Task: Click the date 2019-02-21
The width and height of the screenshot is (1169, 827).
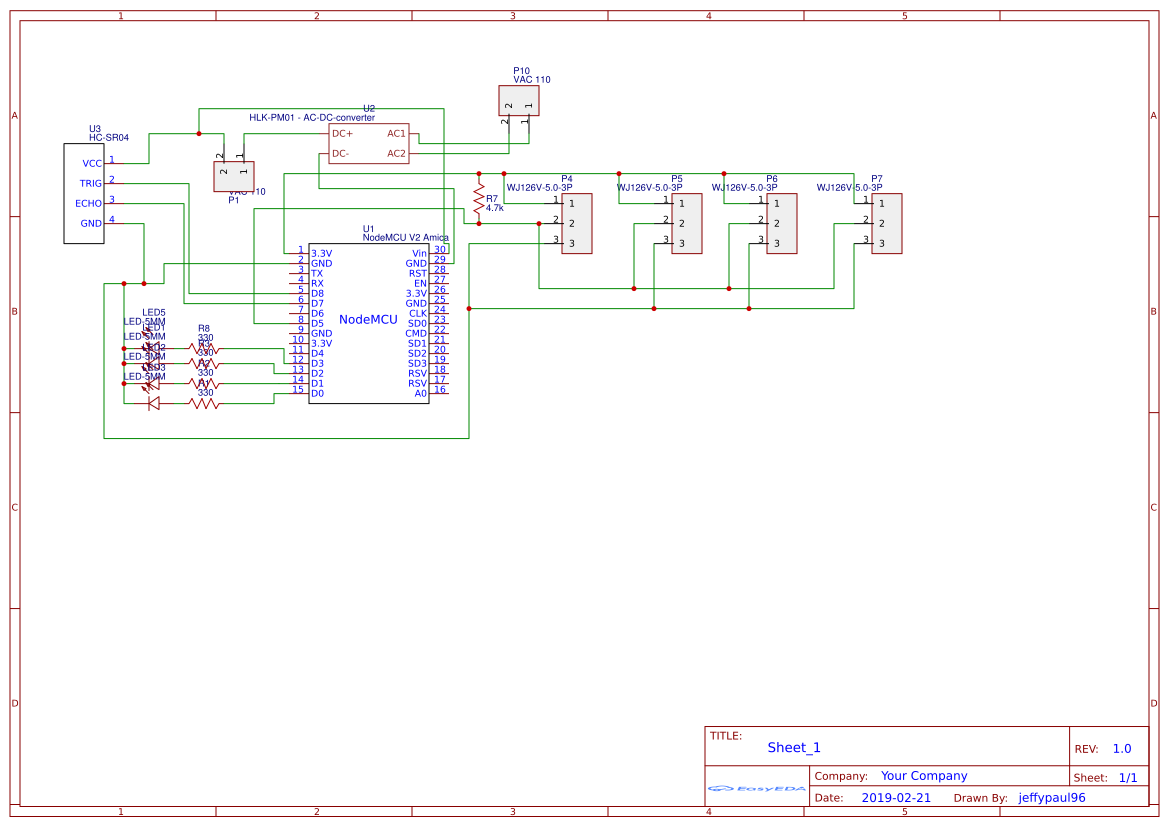Action: point(895,798)
